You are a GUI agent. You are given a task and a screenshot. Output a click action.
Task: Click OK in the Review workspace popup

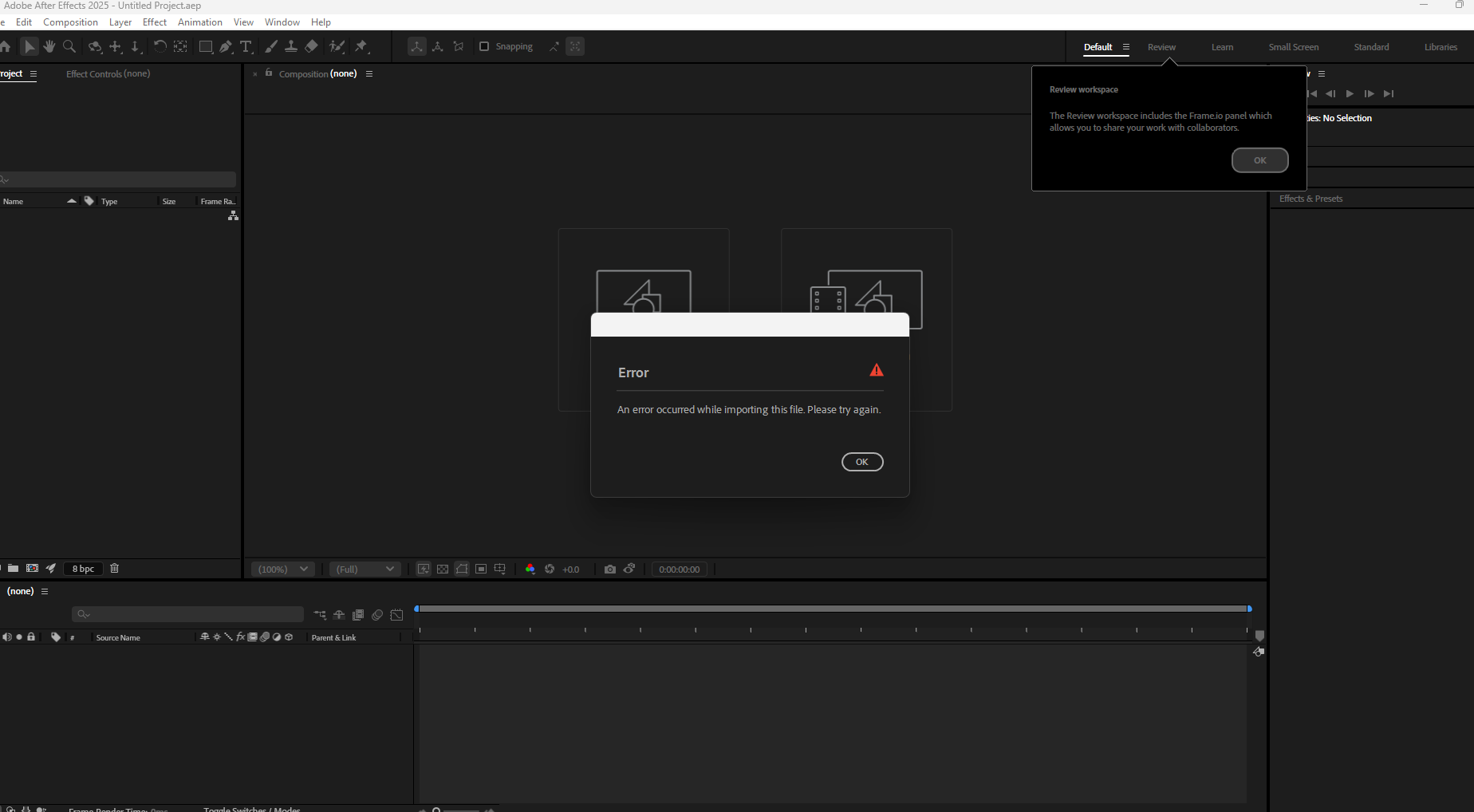pos(1259,160)
